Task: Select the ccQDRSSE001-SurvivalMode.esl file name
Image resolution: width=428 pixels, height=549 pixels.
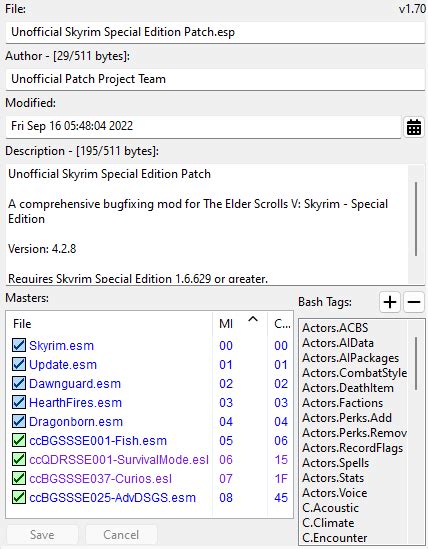Action: (119, 459)
